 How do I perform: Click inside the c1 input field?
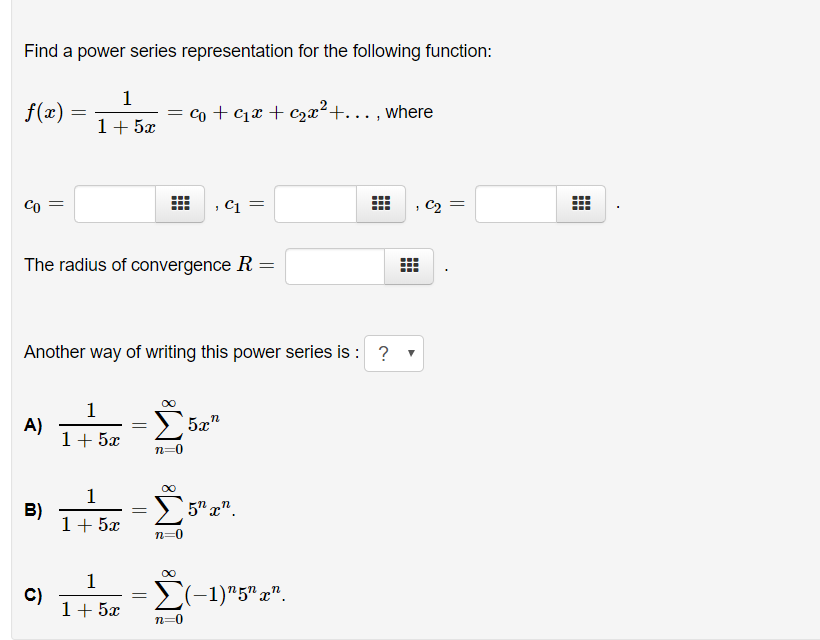315,204
